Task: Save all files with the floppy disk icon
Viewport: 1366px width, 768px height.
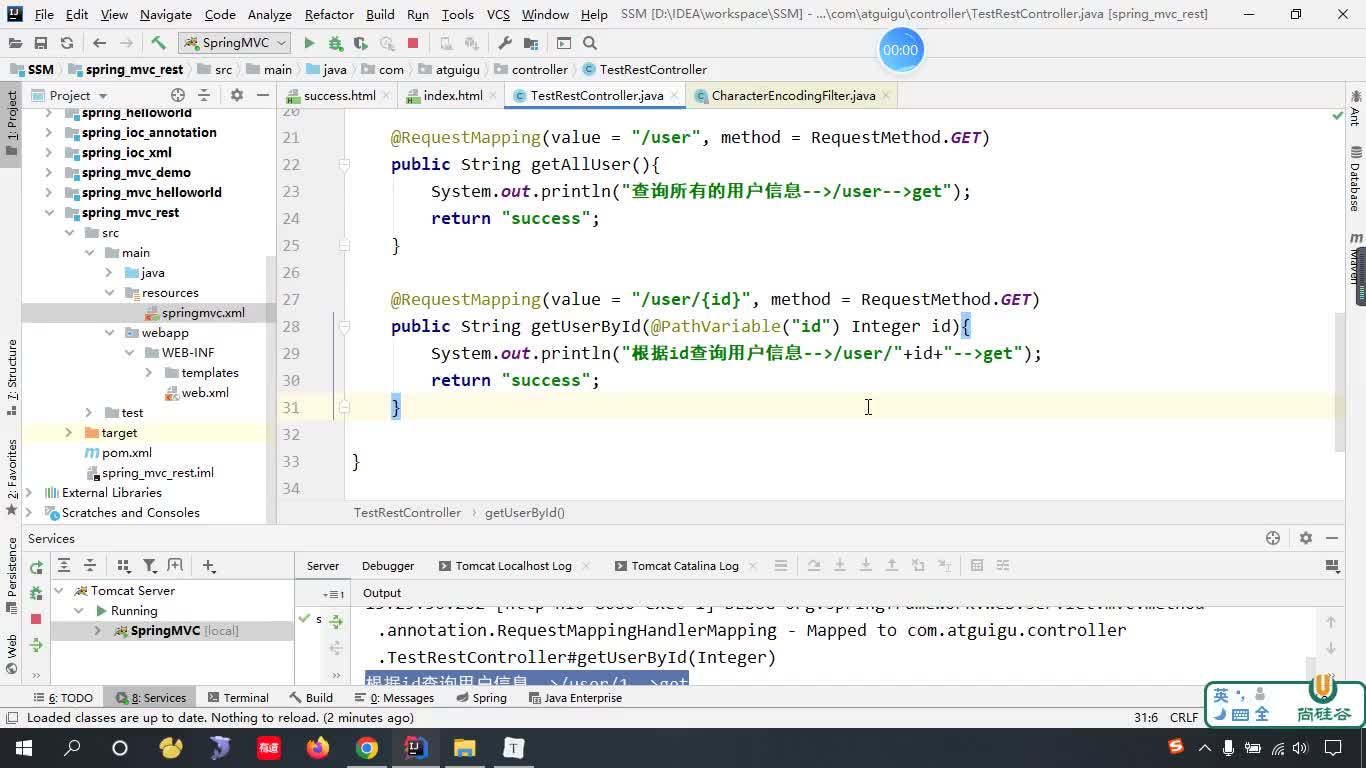Action: point(40,43)
